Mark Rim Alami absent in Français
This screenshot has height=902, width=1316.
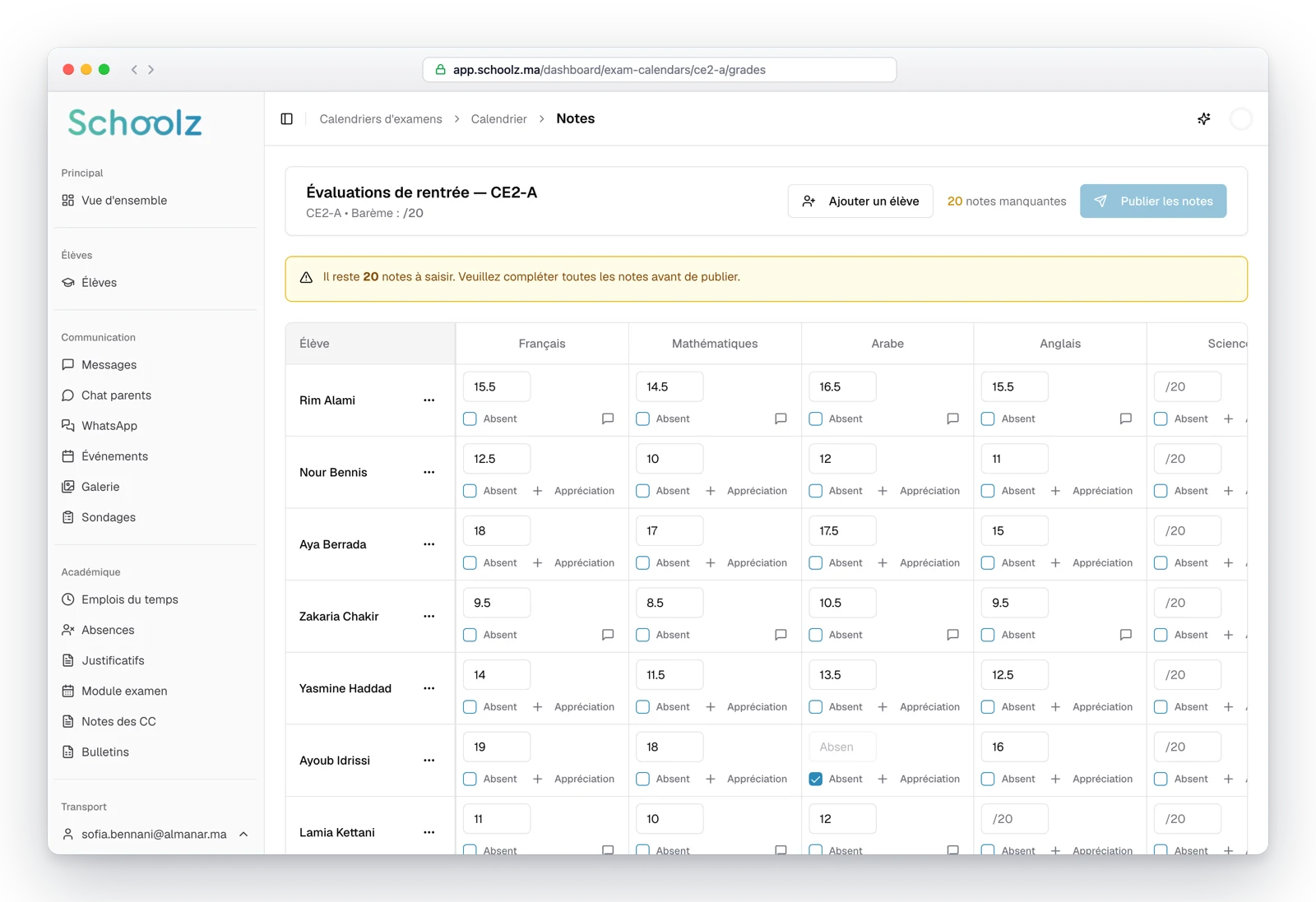pos(470,419)
